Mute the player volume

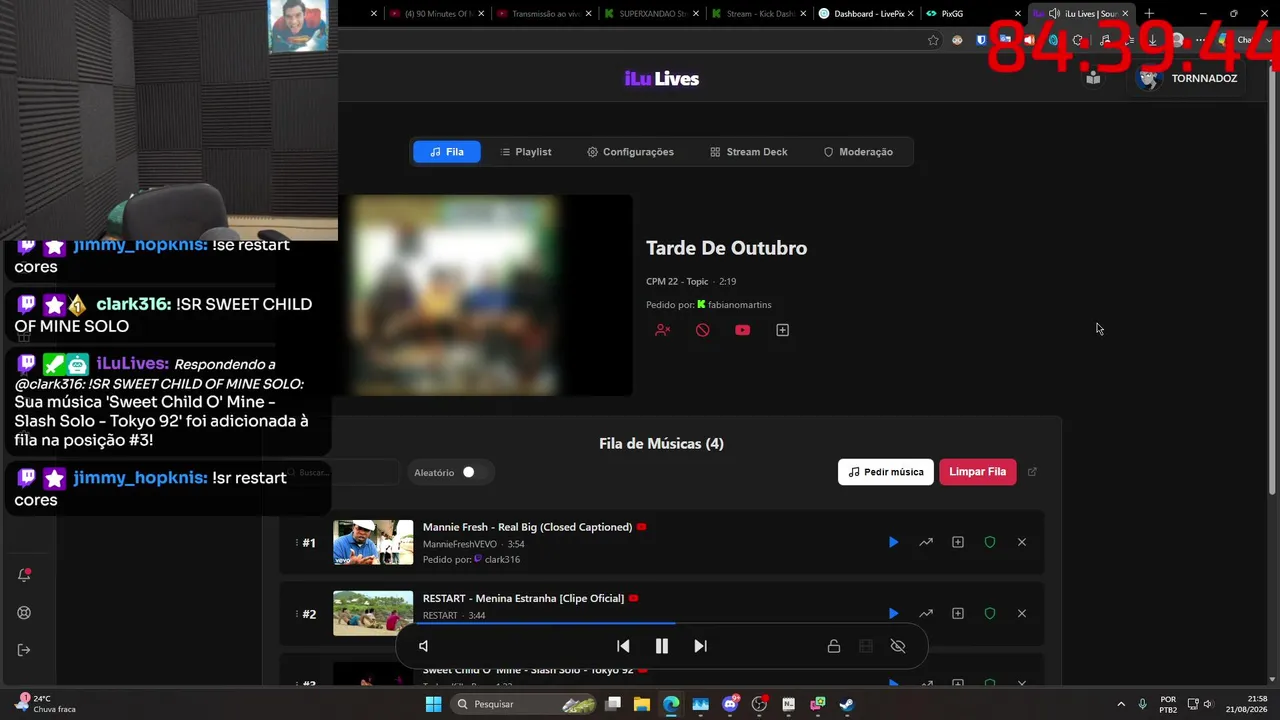click(x=424, y=646)
